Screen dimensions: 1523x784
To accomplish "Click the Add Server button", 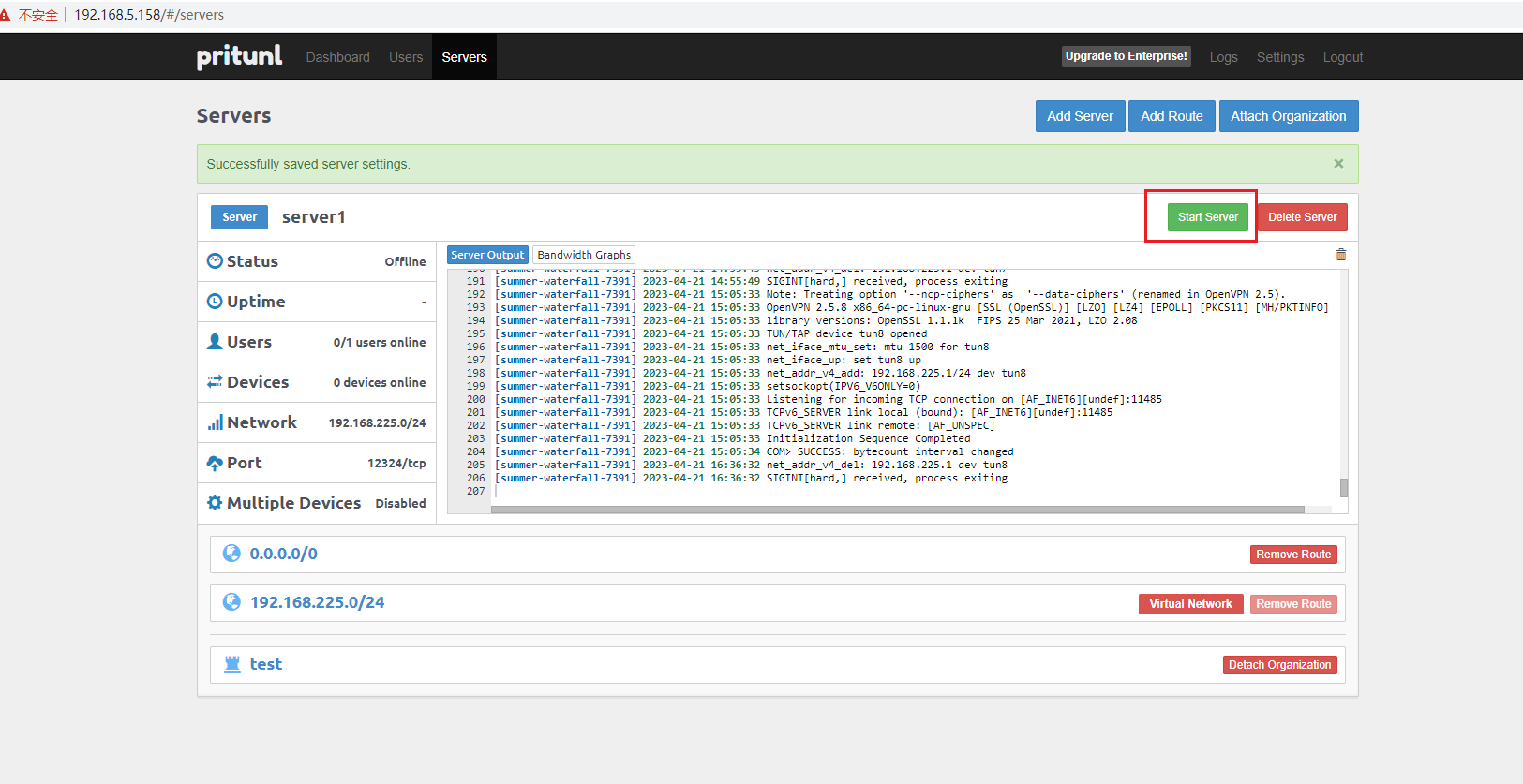I will (x=1080, y=116).
